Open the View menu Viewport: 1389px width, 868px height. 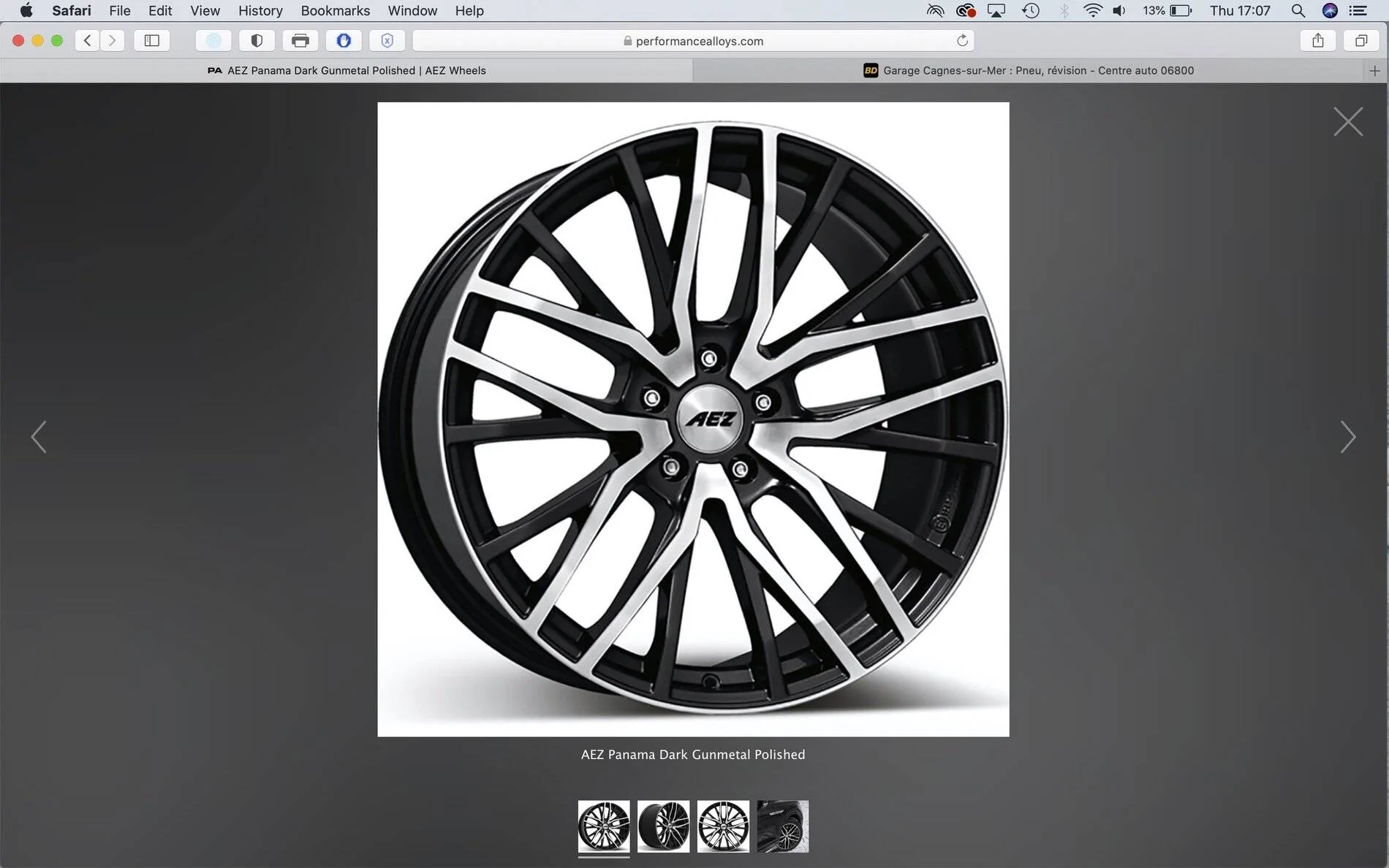tap(205, 10)
